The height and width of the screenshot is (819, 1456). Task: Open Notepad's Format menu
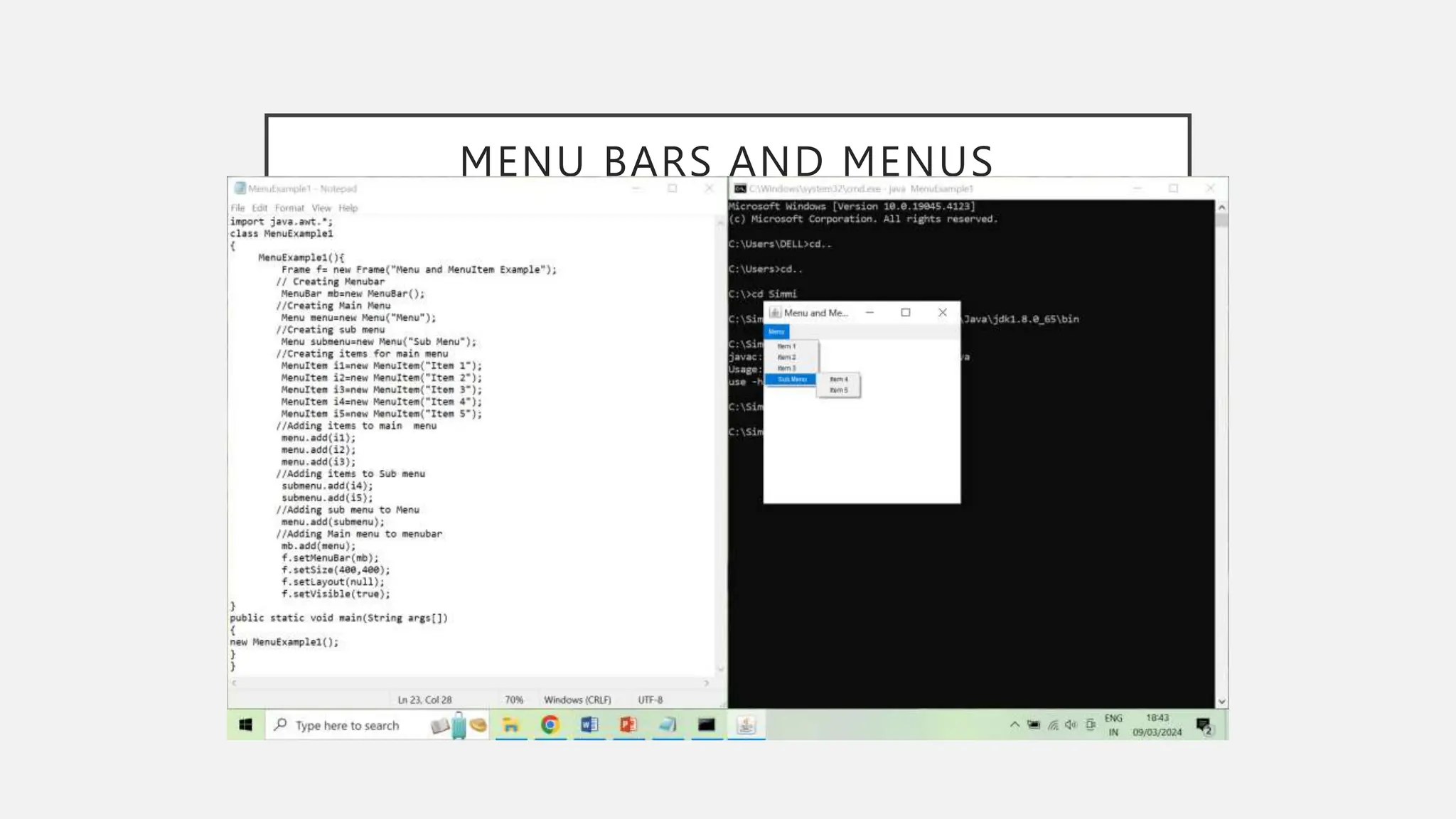(289, 208)
